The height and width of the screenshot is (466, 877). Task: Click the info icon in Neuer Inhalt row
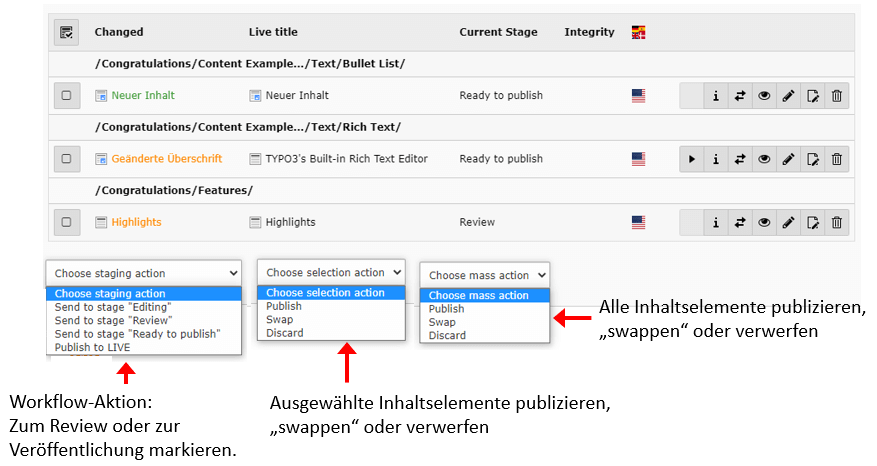(x=716, y=96)
